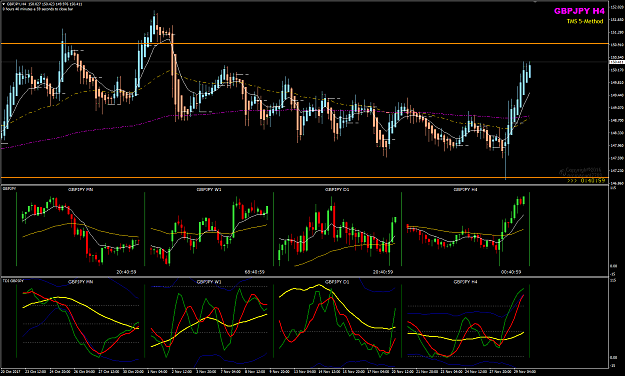The width and height of the screenshot is (625, 376).
Task: Click the yellow bar countdown timer on main chart
Action: (x=586, y=181)
